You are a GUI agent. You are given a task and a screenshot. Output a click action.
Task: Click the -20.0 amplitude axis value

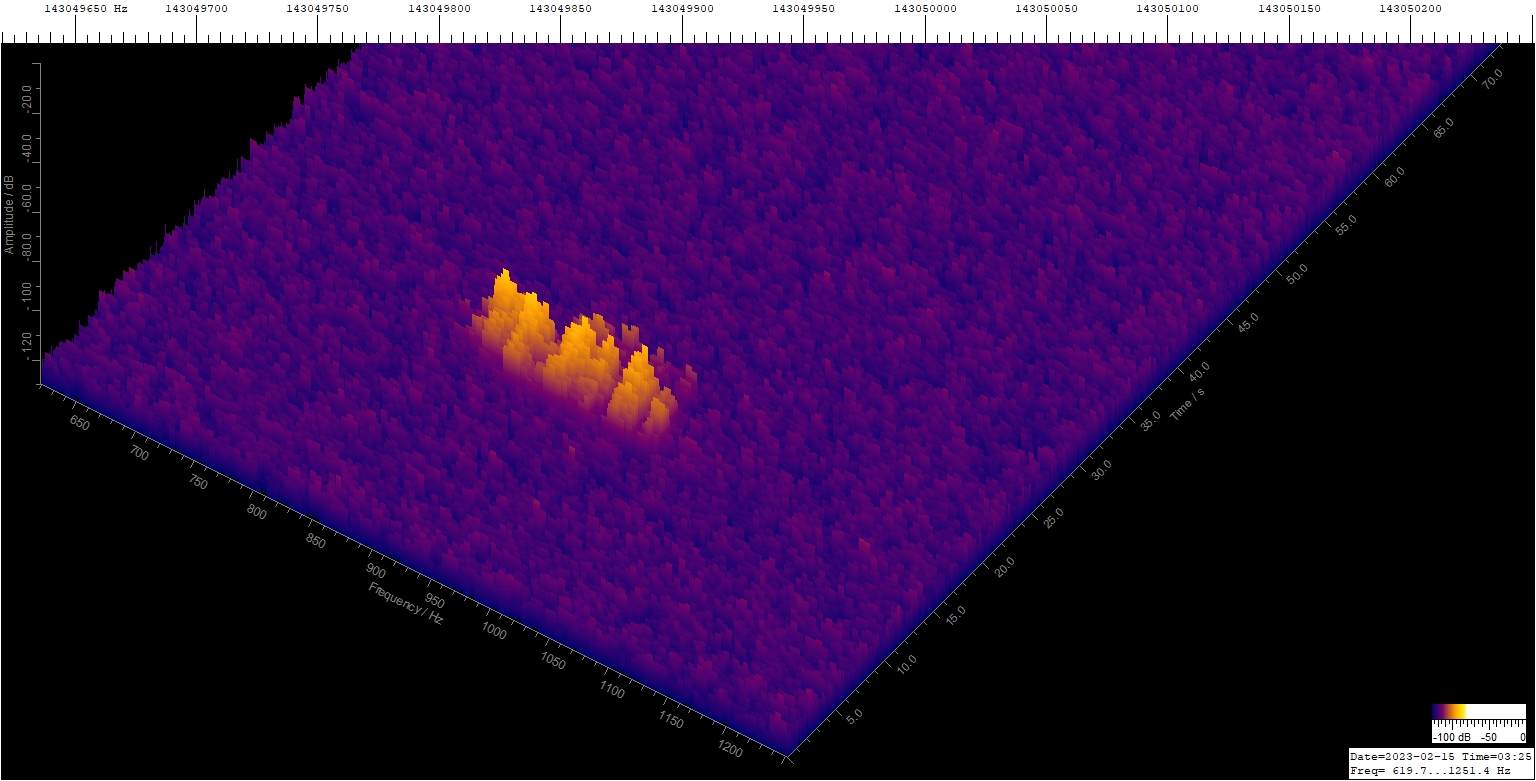[x=27, y=100]
